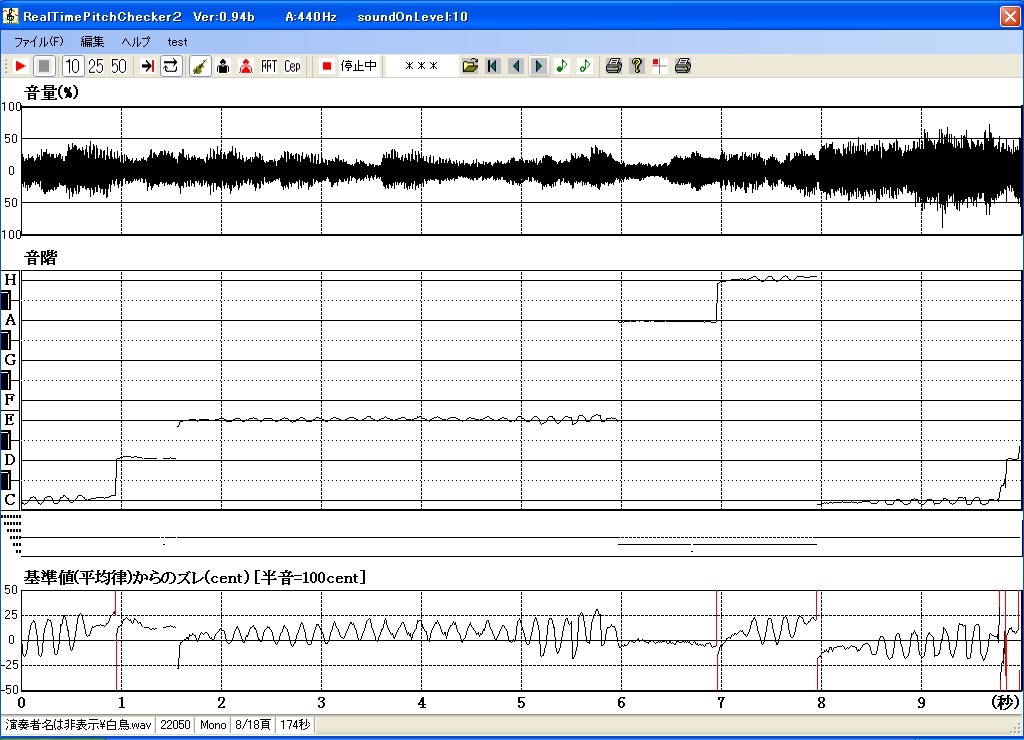This screenshot has height=740, width=1024.
Task: Click the *** note display field
Action: pyautogui.click(x=422, y=66)
